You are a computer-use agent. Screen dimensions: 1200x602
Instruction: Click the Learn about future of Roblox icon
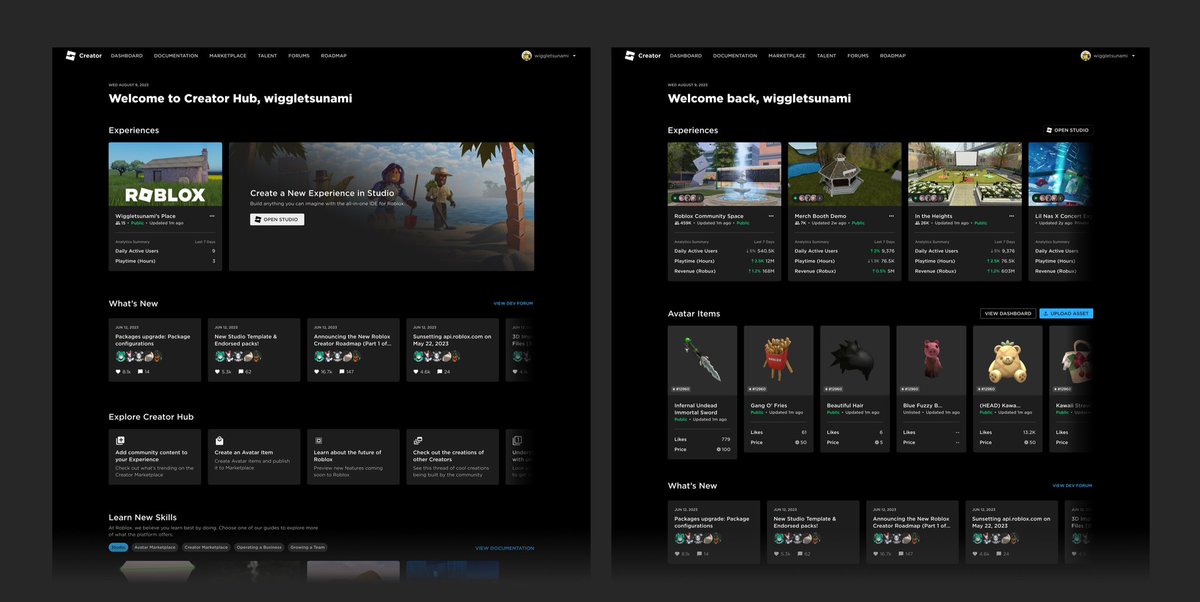[318, 440]
